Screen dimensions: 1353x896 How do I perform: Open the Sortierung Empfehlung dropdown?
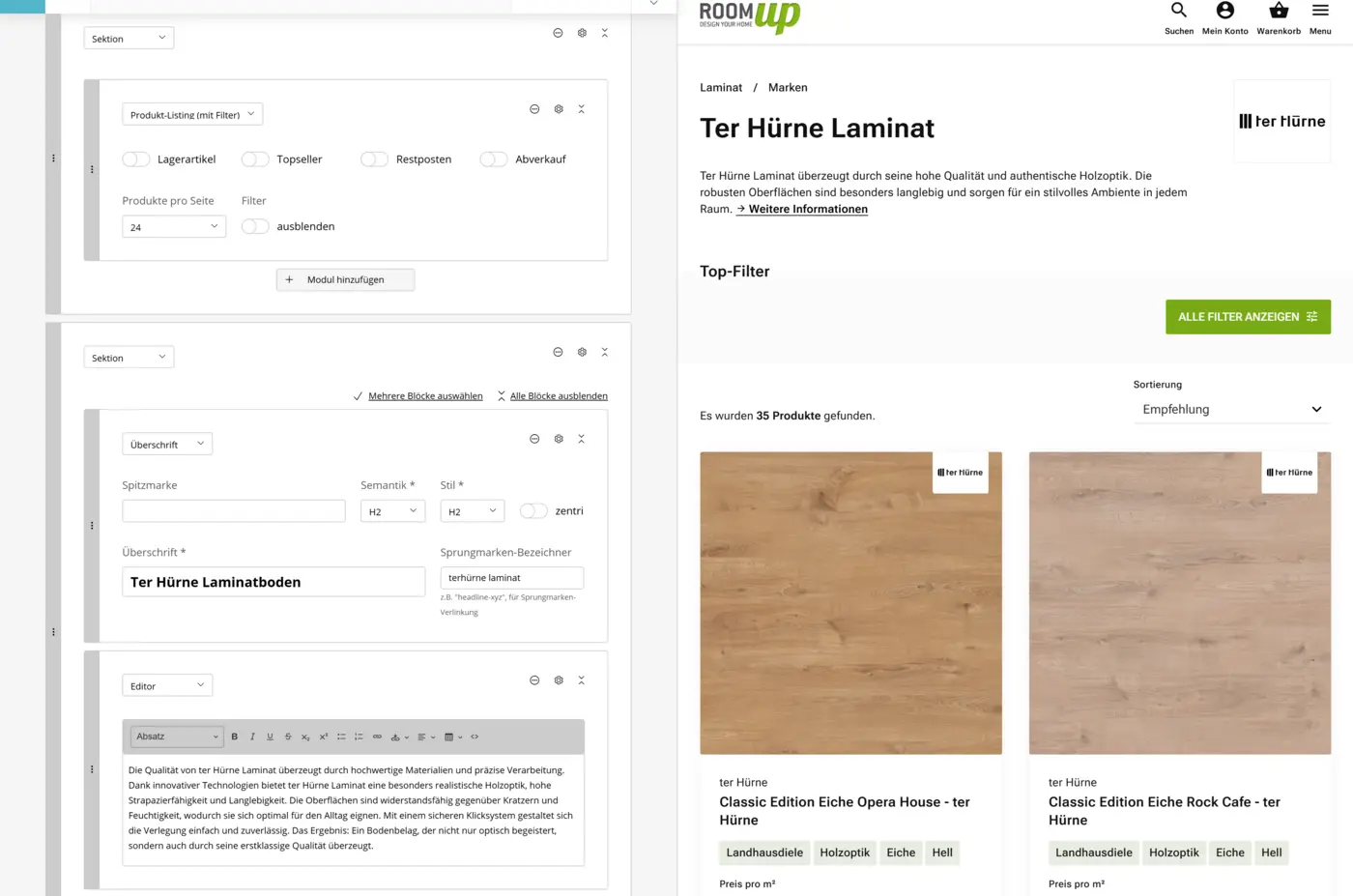(1231, 410)
